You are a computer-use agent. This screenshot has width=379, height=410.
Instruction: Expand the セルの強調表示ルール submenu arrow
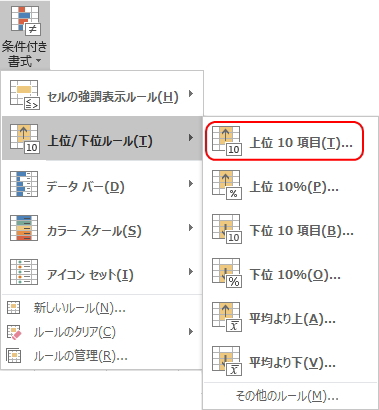click(191, 94)
